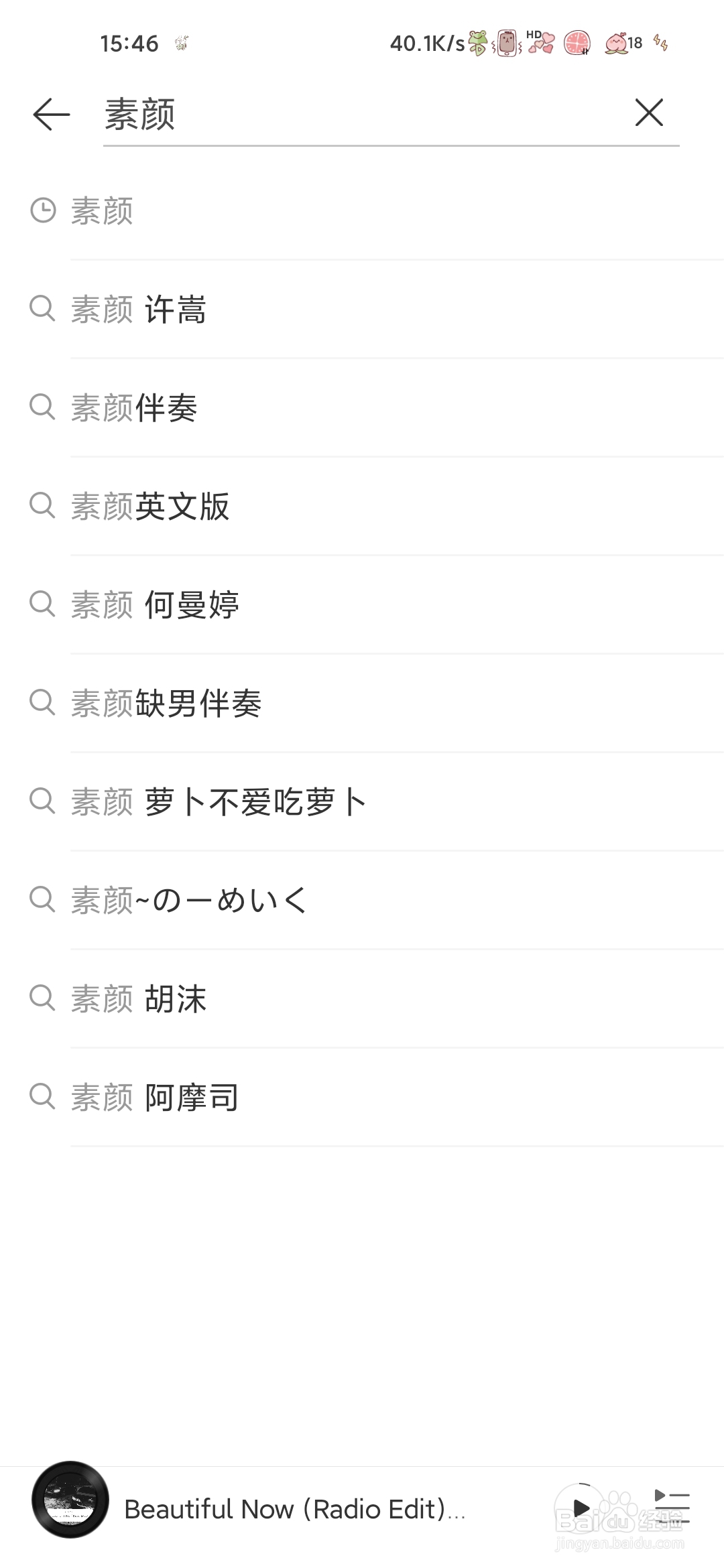
Task: Tap magnifier icon beside 素颜 何曼婷
Action: (42, 604)
